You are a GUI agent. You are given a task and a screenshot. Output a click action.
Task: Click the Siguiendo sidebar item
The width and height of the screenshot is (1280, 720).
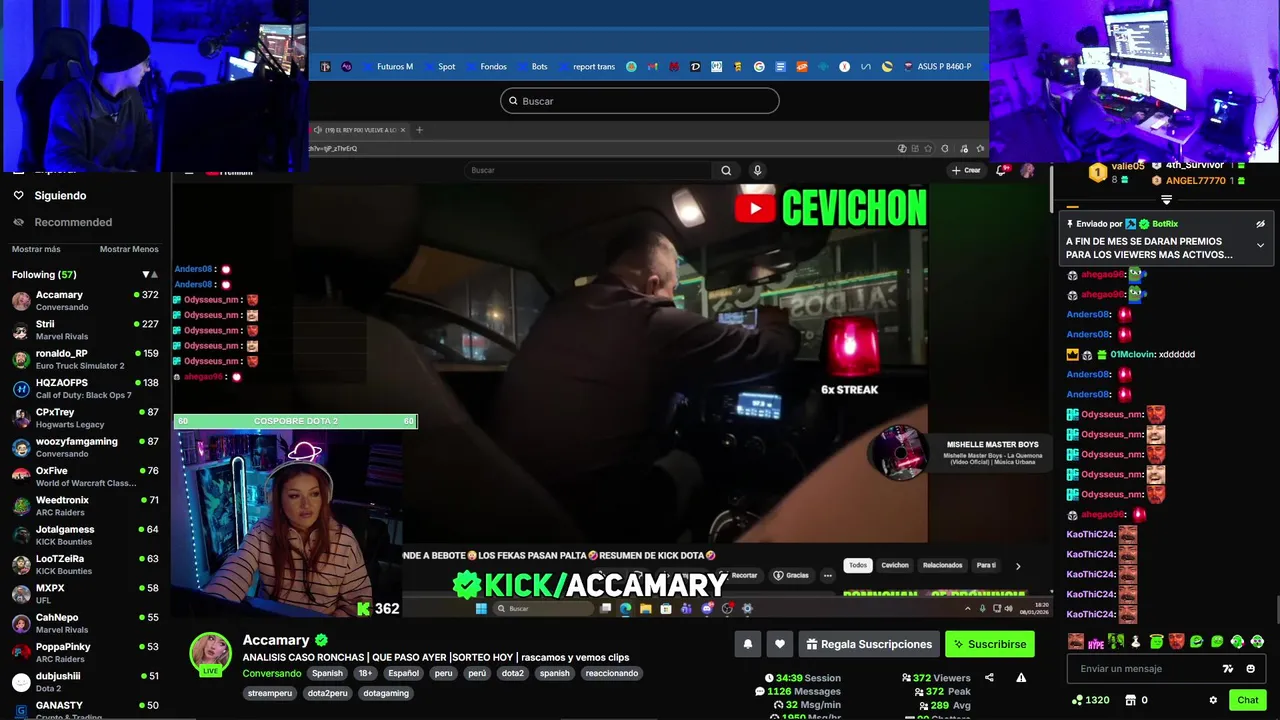60,196
